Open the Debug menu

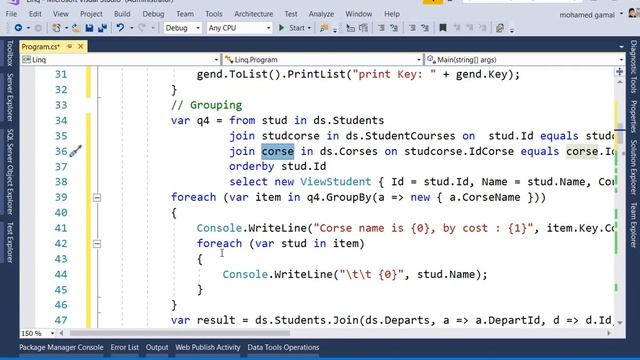[153, 14]
